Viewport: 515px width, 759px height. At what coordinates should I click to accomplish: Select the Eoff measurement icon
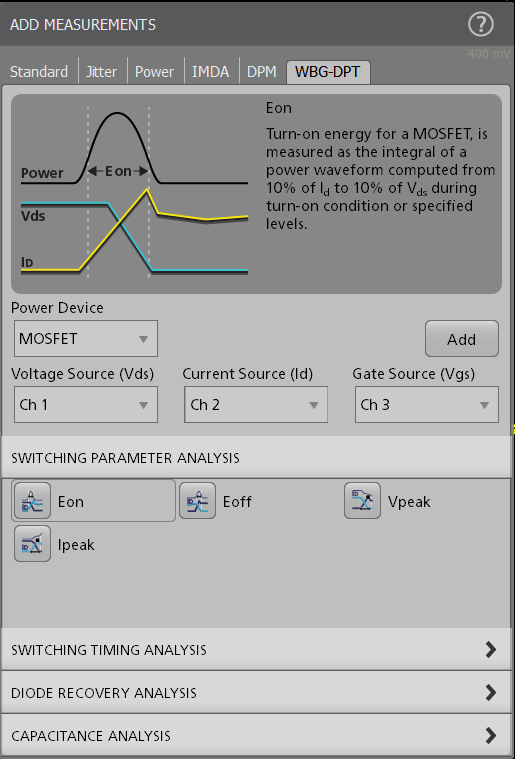[197, 501]
